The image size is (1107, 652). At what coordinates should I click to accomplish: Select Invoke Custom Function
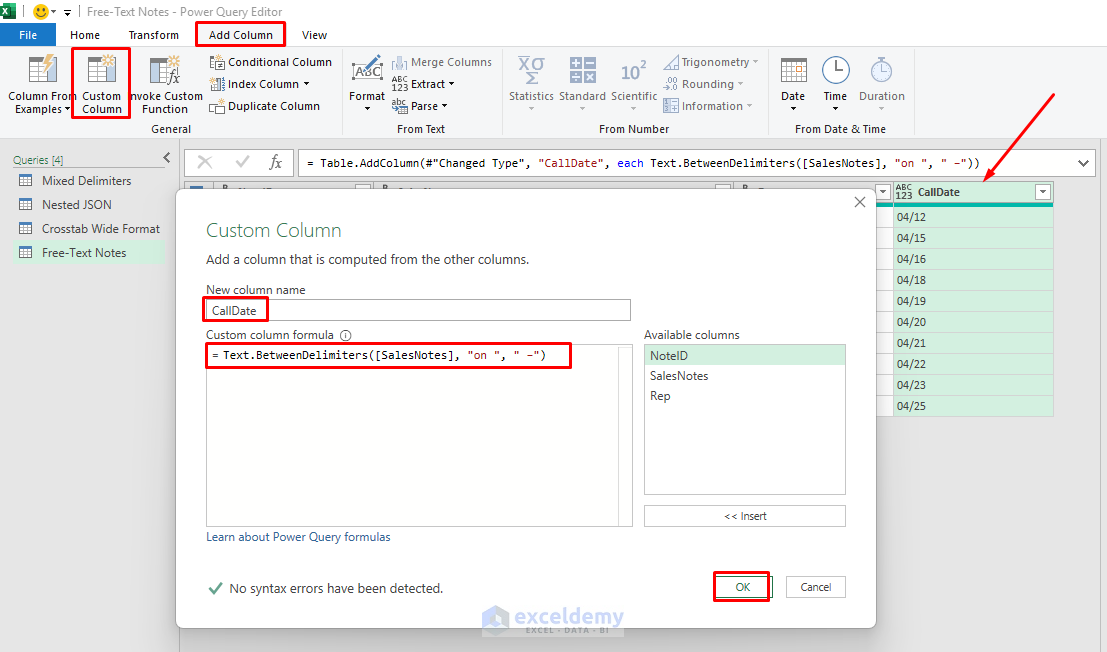(165, 84)
